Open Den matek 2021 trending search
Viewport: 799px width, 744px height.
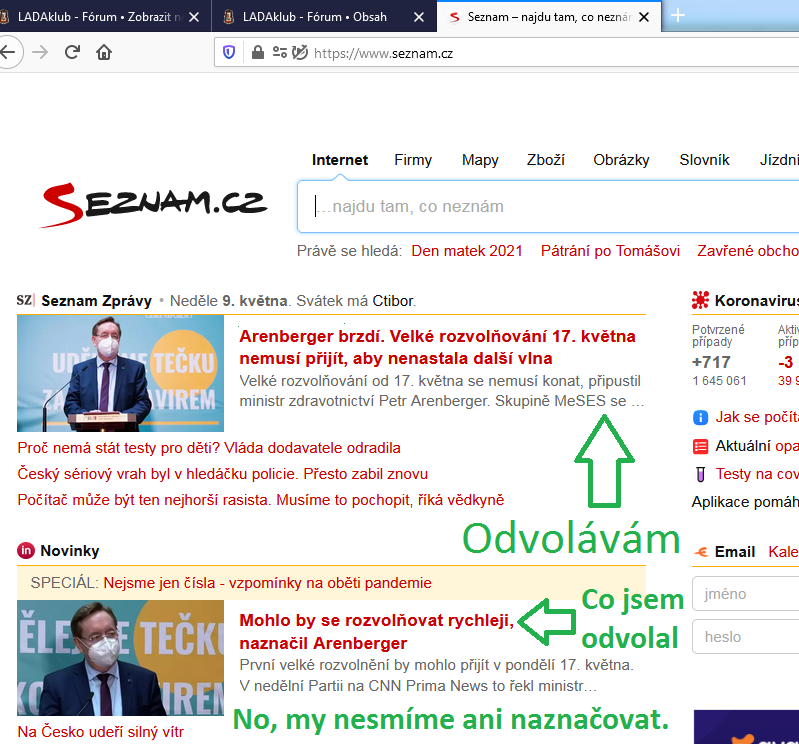(x=467, y=251)
